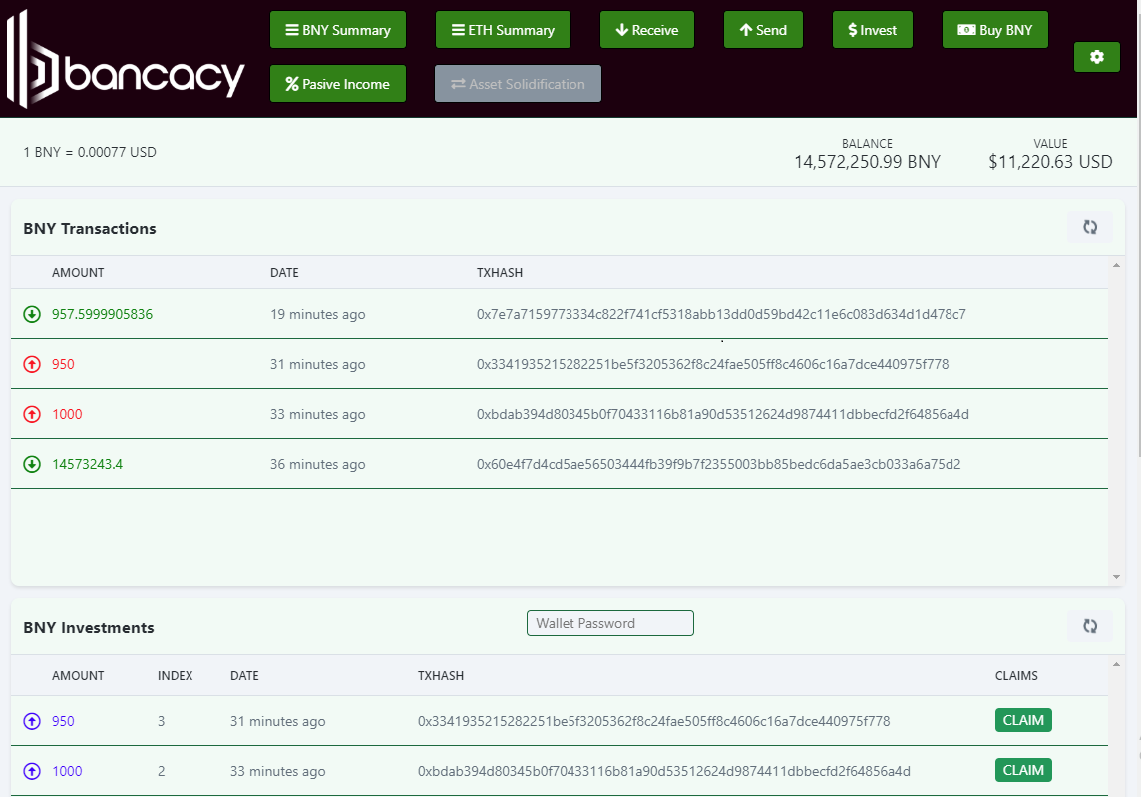Select amount 957.5999905836 in transactions
The height and width of the screenshot is (798, 1141).
pos(103,314)
